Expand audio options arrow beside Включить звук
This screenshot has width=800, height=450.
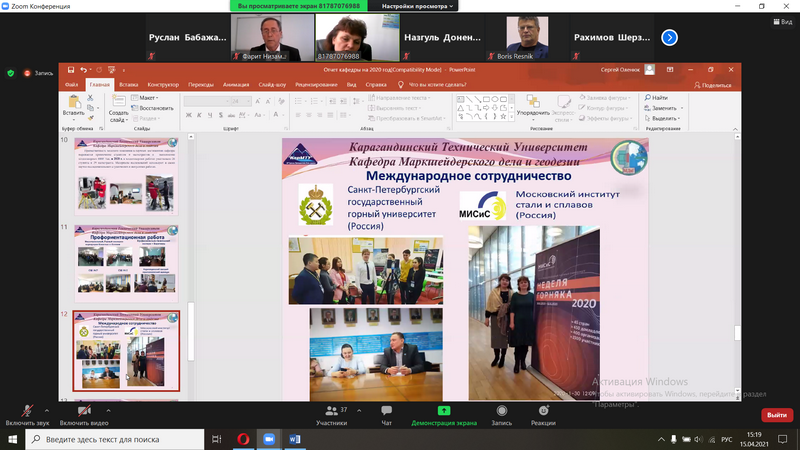(x=47, y=411)
